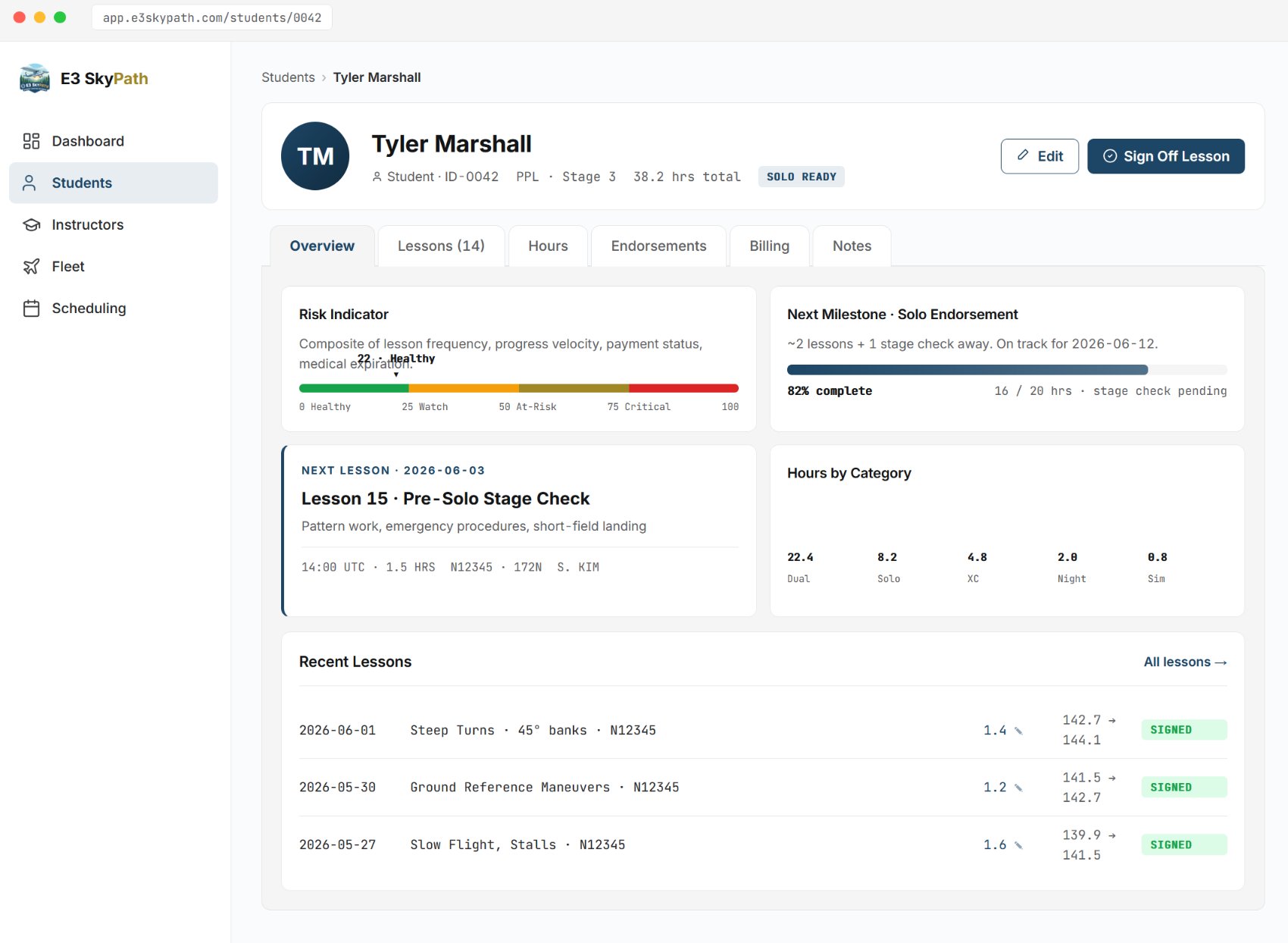
Task: Switch to the Overview tab
Action: [322, 246]
